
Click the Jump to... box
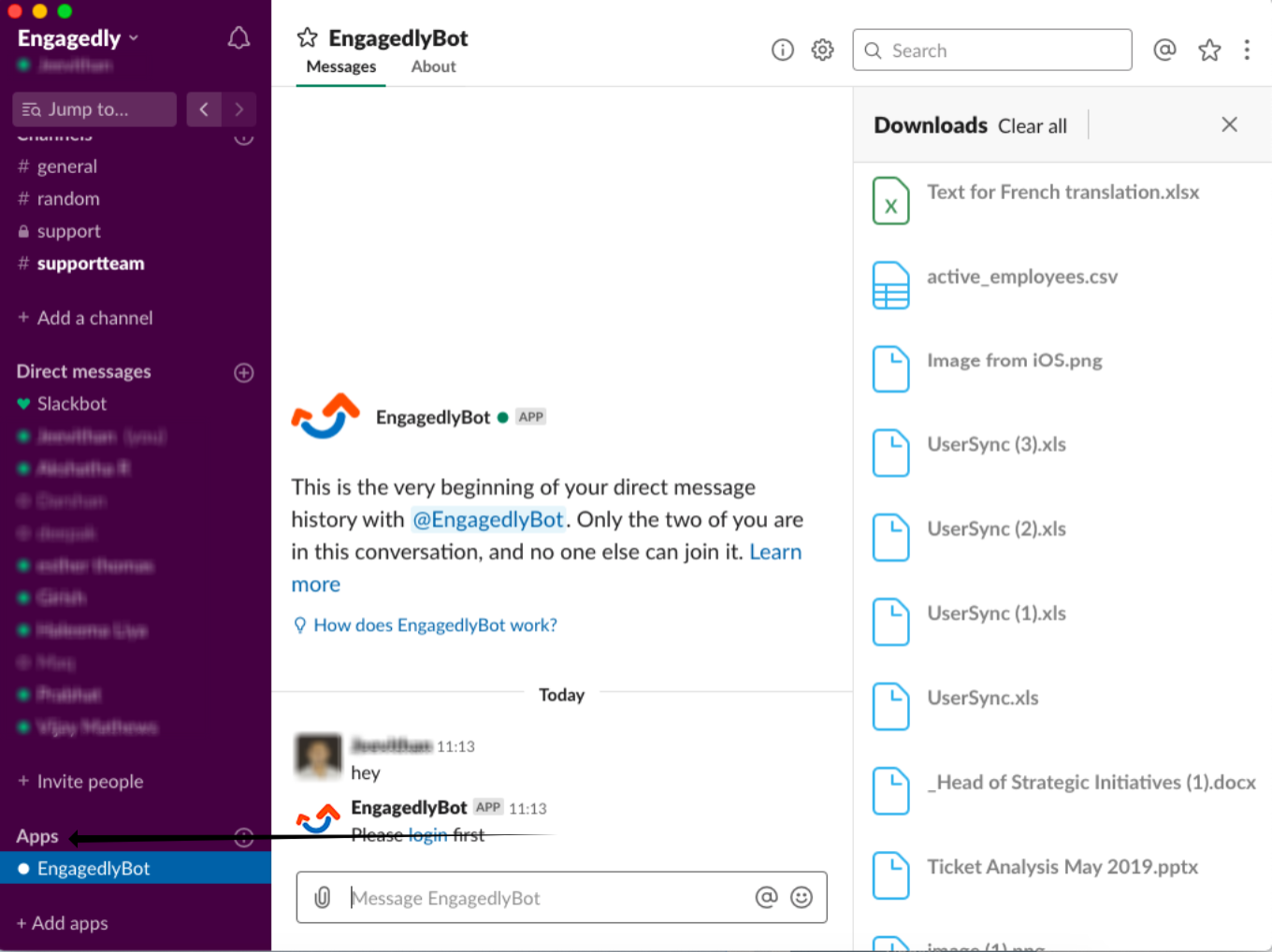click(x=94, y=109)
